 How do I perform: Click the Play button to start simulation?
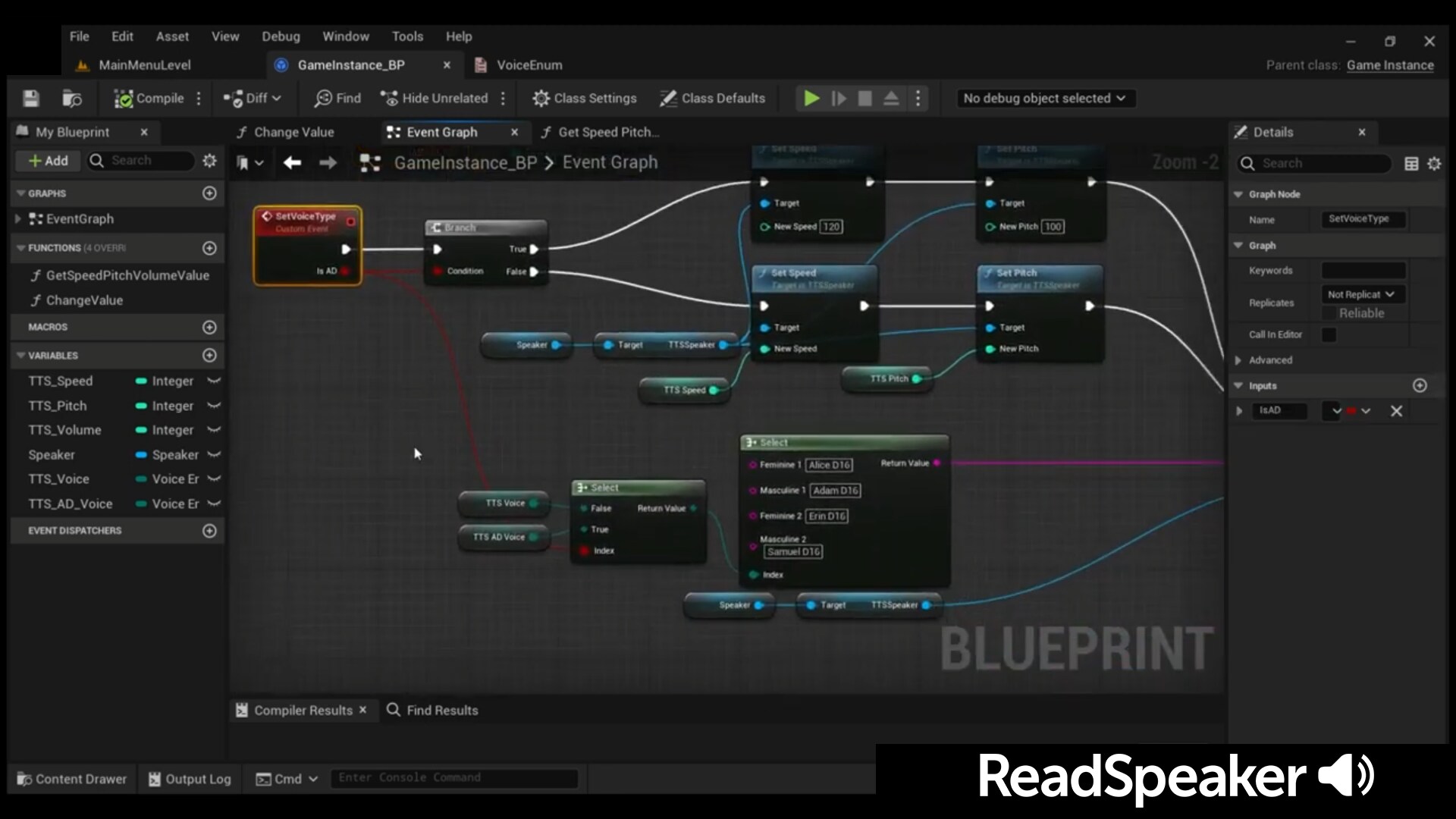click(x=811, y=98)
